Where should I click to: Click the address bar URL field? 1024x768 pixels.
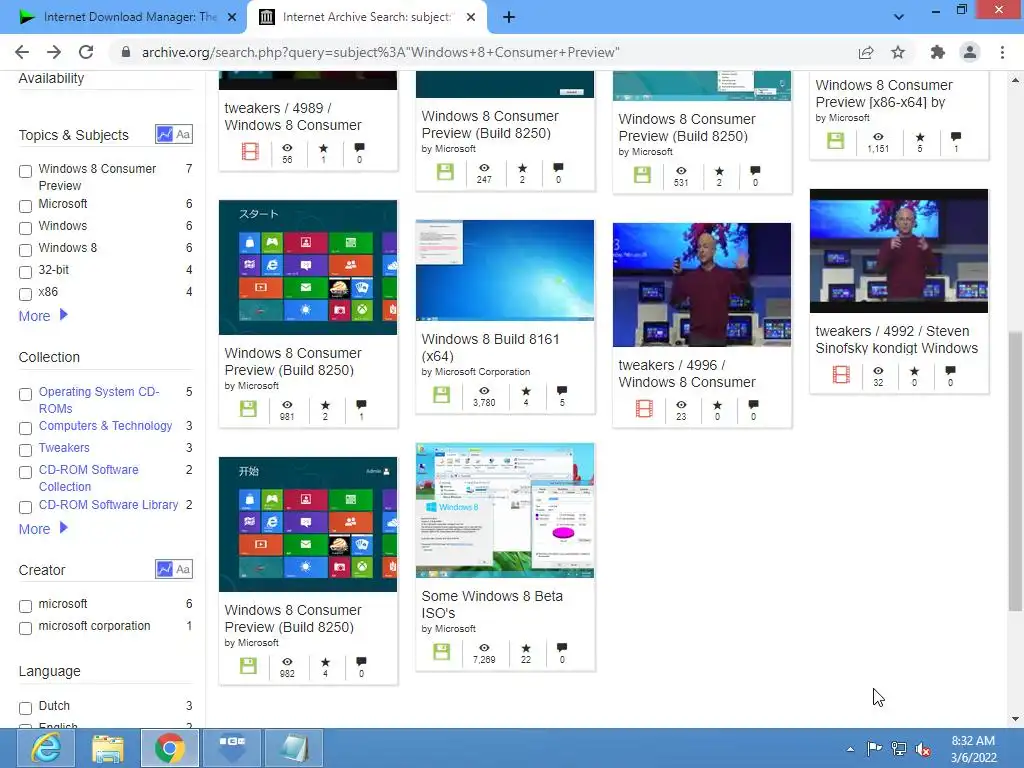(380, 52)
